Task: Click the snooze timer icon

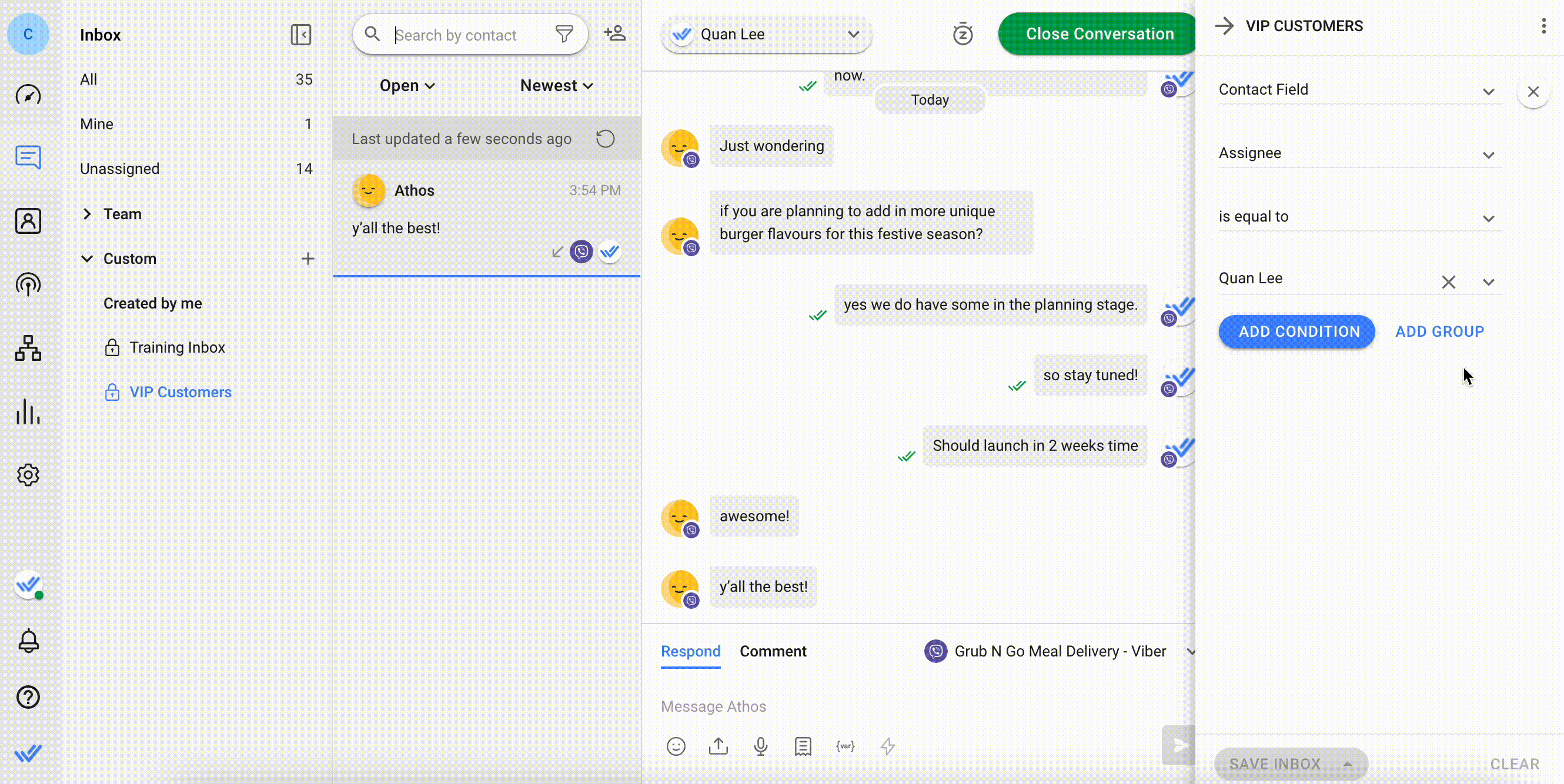Action: (963, 34)
